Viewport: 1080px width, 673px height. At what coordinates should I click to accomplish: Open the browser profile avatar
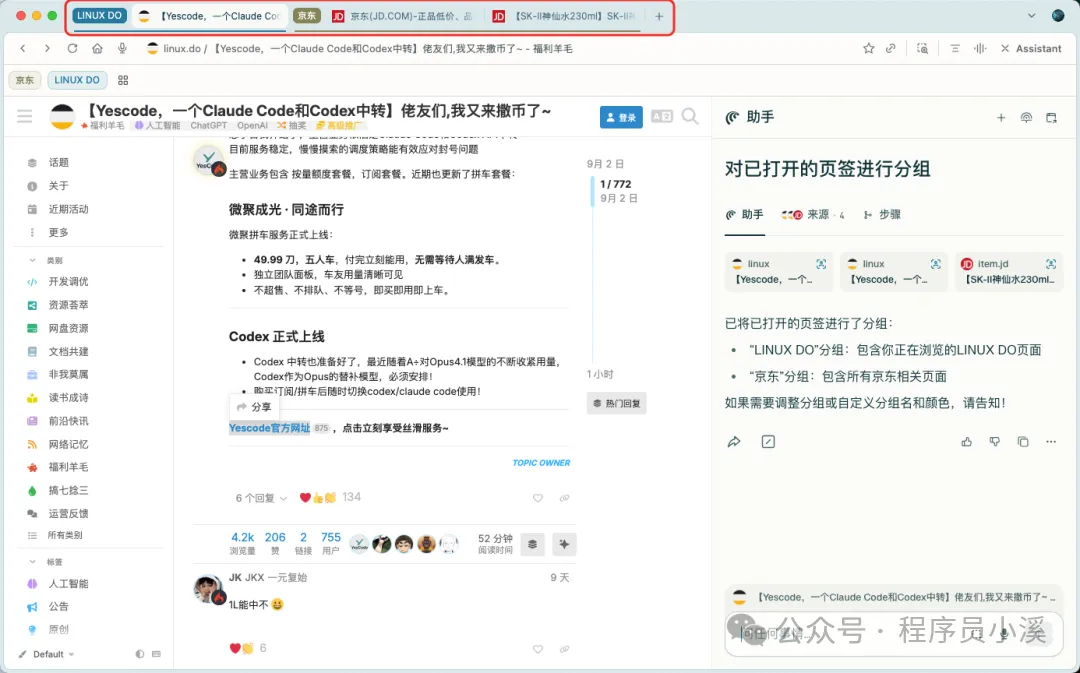(x=1058, y=15)
